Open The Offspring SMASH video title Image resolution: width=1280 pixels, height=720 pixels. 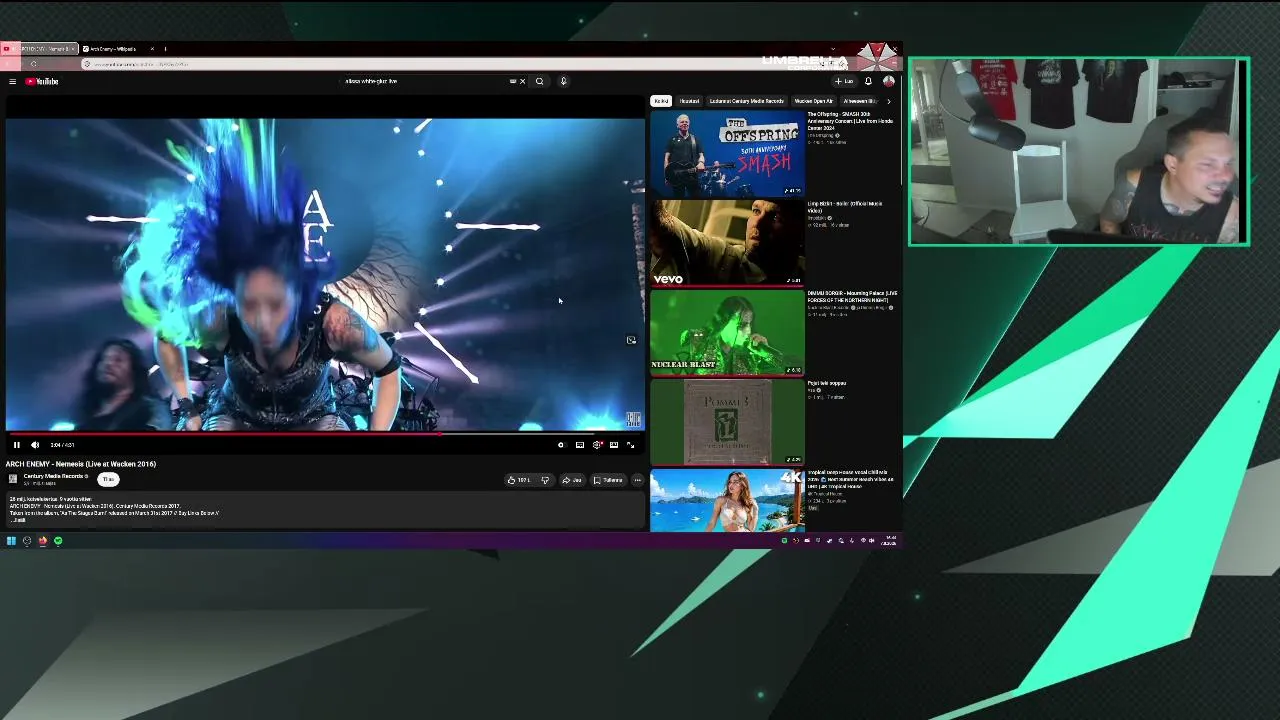click(850, 121)
